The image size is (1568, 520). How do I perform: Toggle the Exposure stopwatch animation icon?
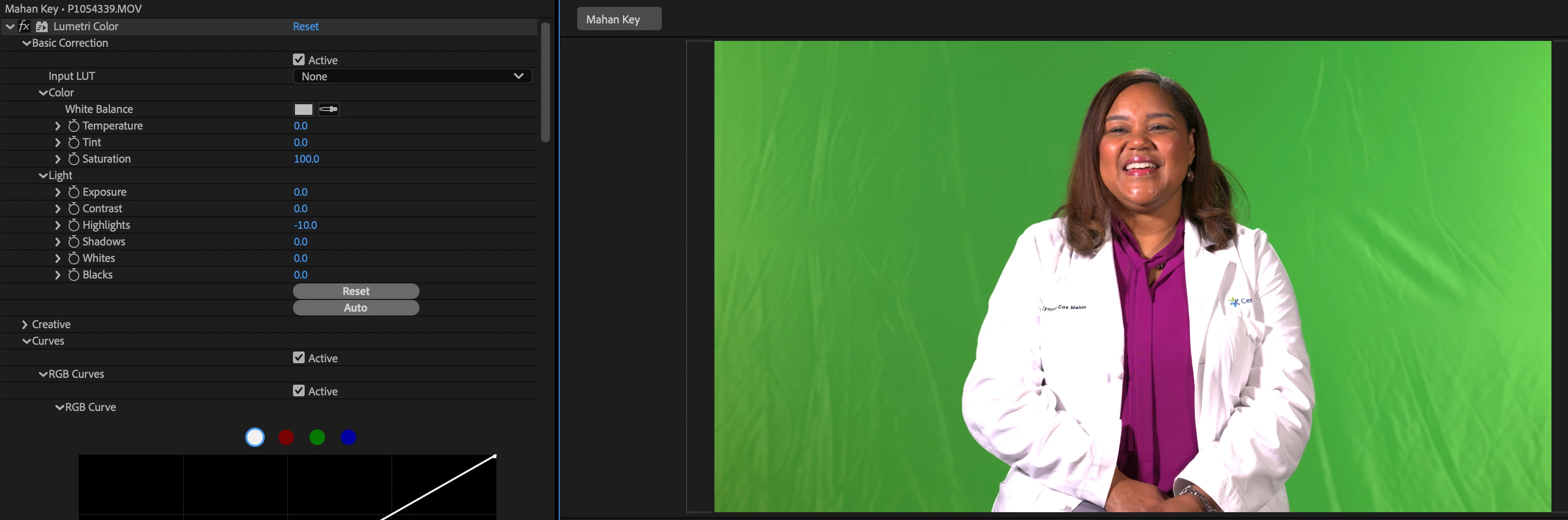[73, 192]
